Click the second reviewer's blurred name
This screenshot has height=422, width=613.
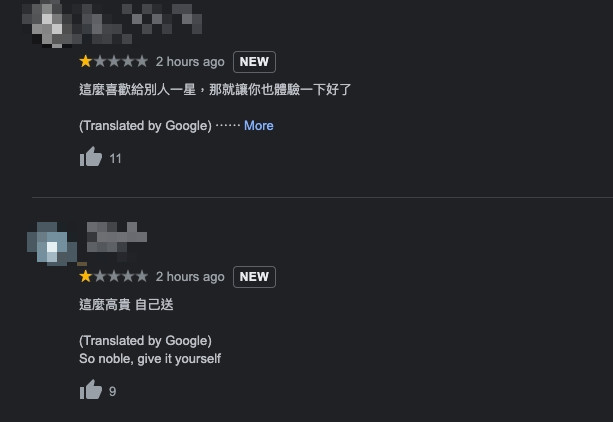click(x=116, y=237)
